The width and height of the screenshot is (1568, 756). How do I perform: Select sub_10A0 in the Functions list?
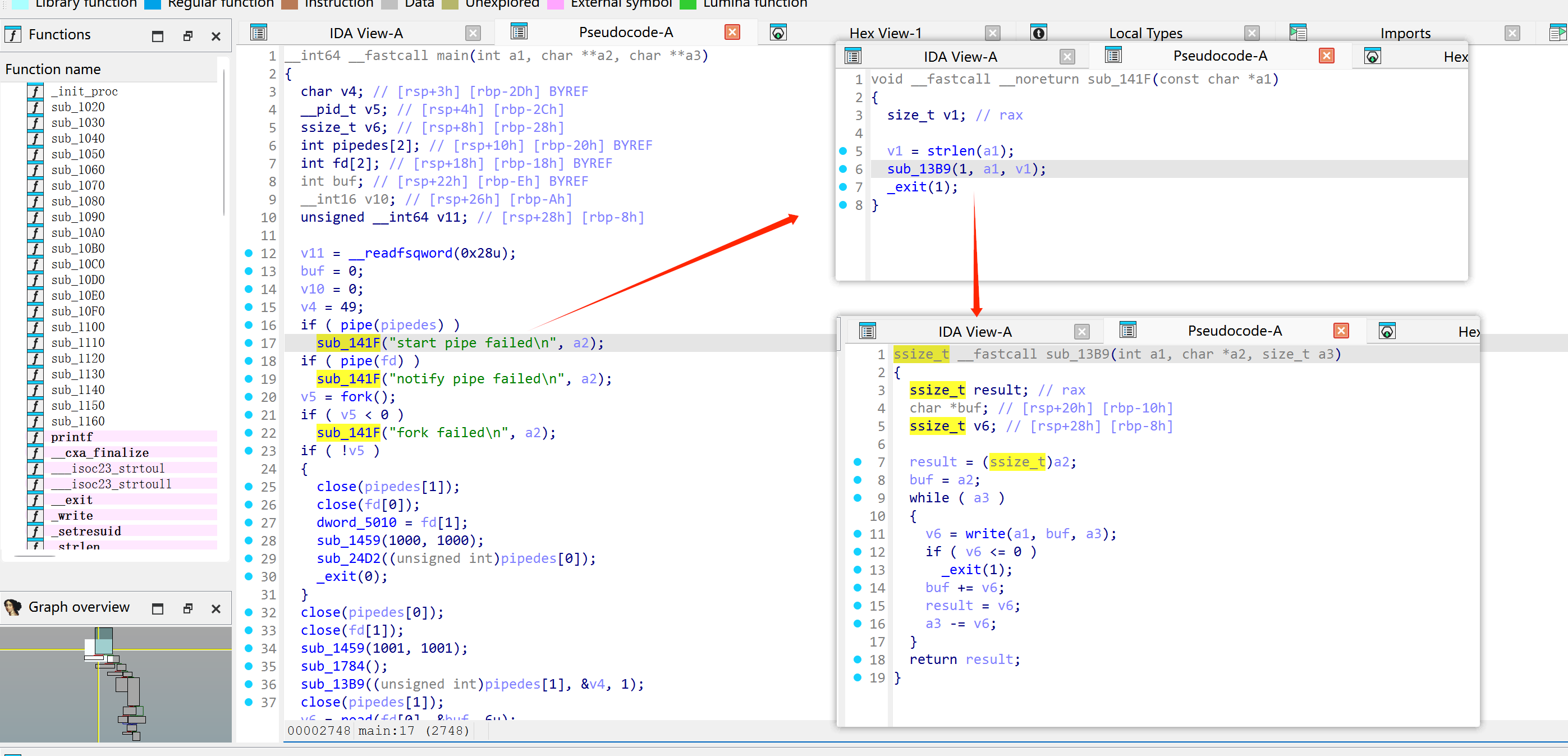click(78, 232)
